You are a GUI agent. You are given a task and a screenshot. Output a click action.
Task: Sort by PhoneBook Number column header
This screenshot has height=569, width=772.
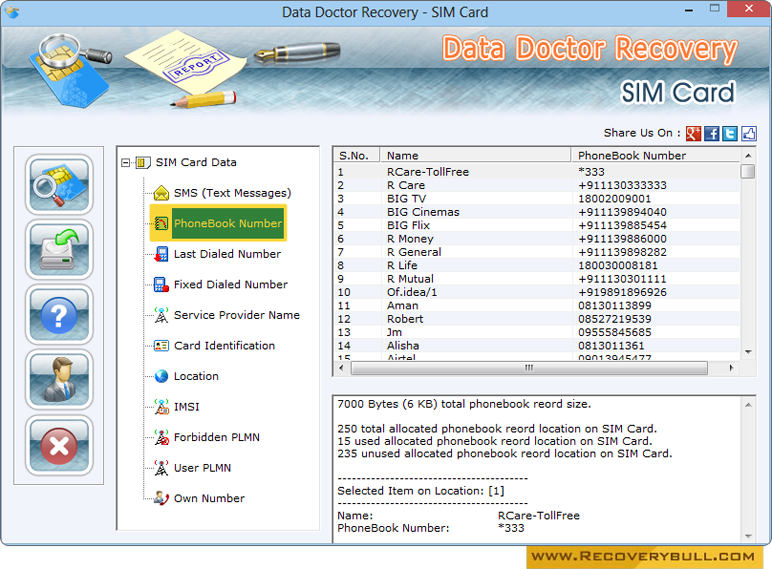tap(655, 156)
